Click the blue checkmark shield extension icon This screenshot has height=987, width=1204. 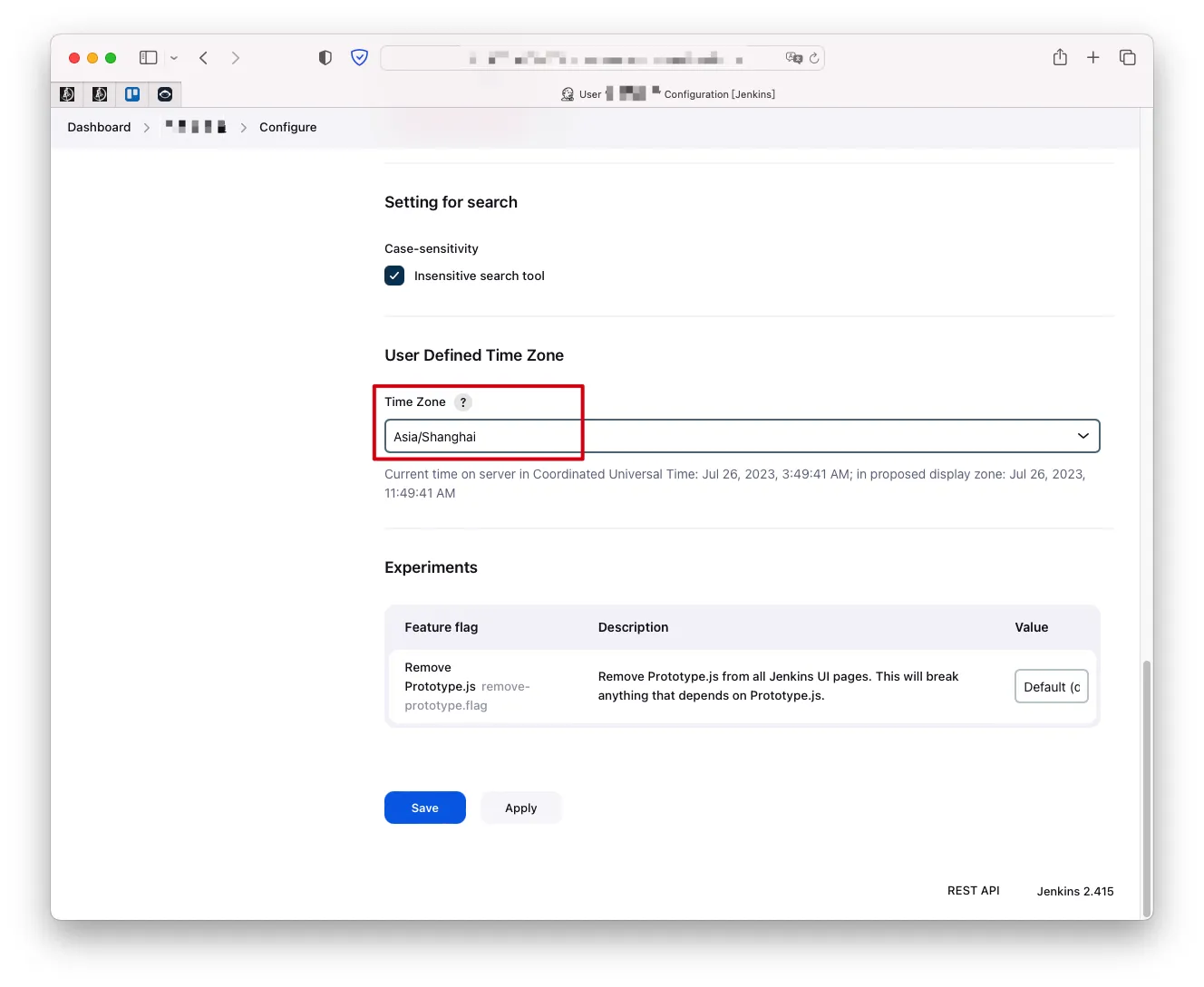click(x=360, y=57)
